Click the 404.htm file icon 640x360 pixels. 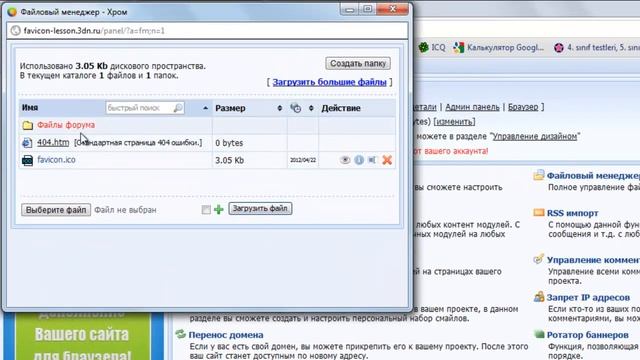click(x=27, y=143)
